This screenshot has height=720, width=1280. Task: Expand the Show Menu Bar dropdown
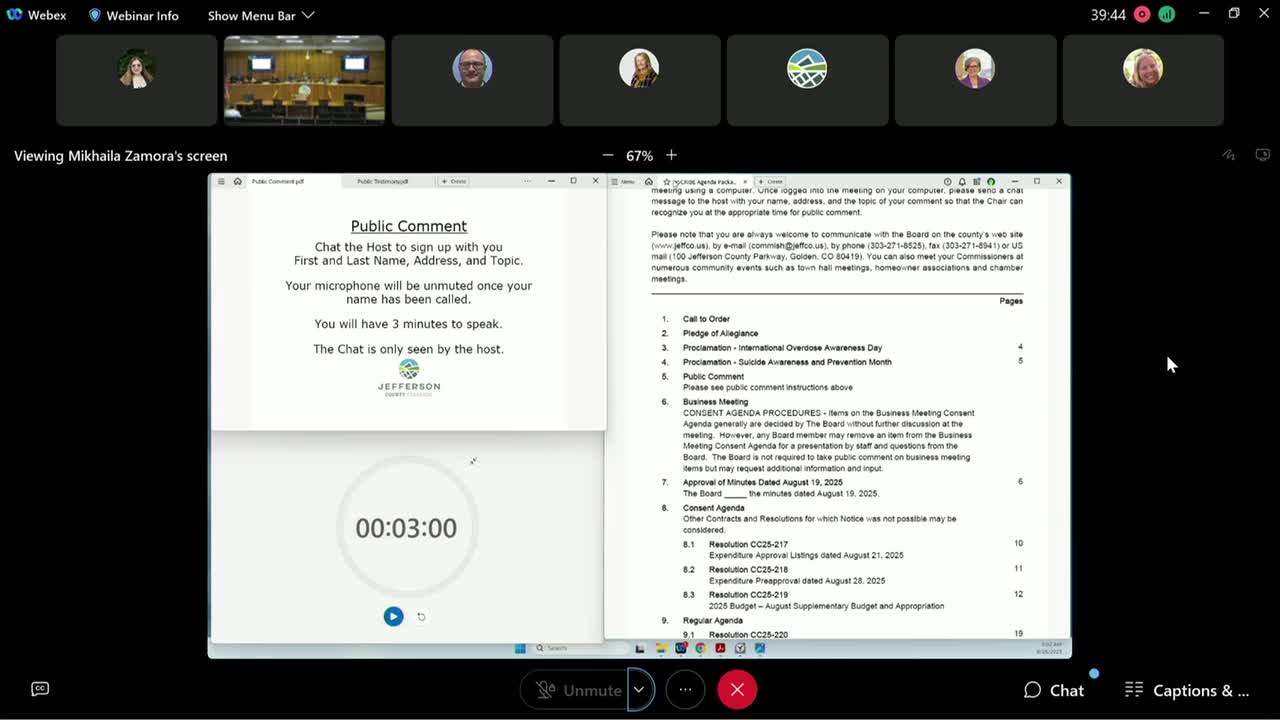click(x=261, y=15)
